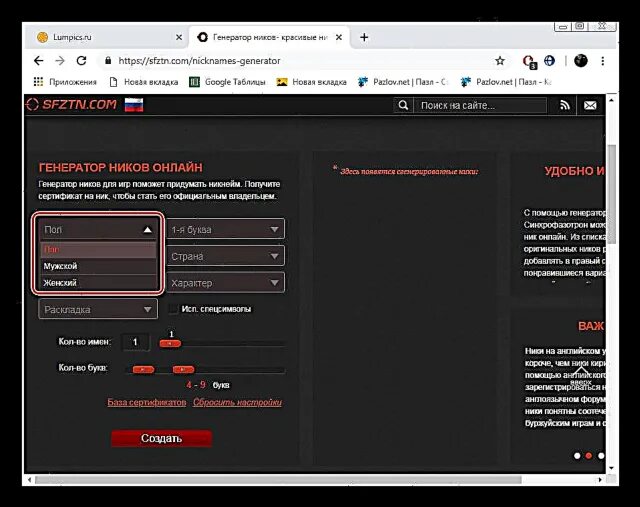Open the red extension icon with badge
Viewport: 640px width, 507px height.
[529, 61]
